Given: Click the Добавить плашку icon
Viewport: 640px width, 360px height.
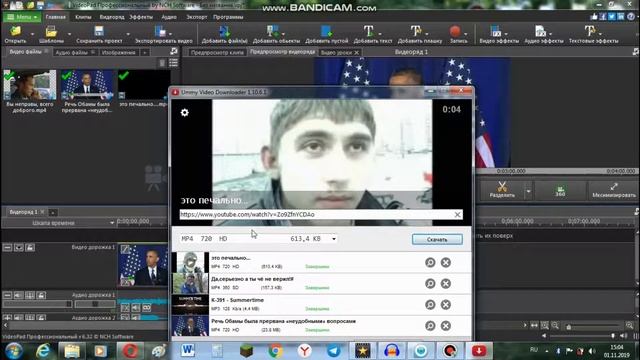Looking at the screenshot, I should 416,31.
